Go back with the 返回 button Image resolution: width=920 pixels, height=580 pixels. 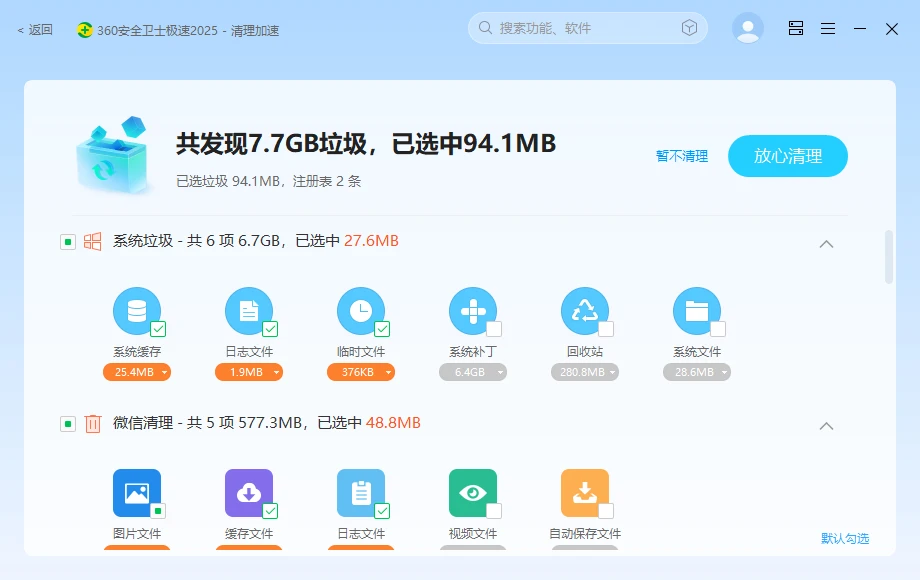click(x=35, y=30)
